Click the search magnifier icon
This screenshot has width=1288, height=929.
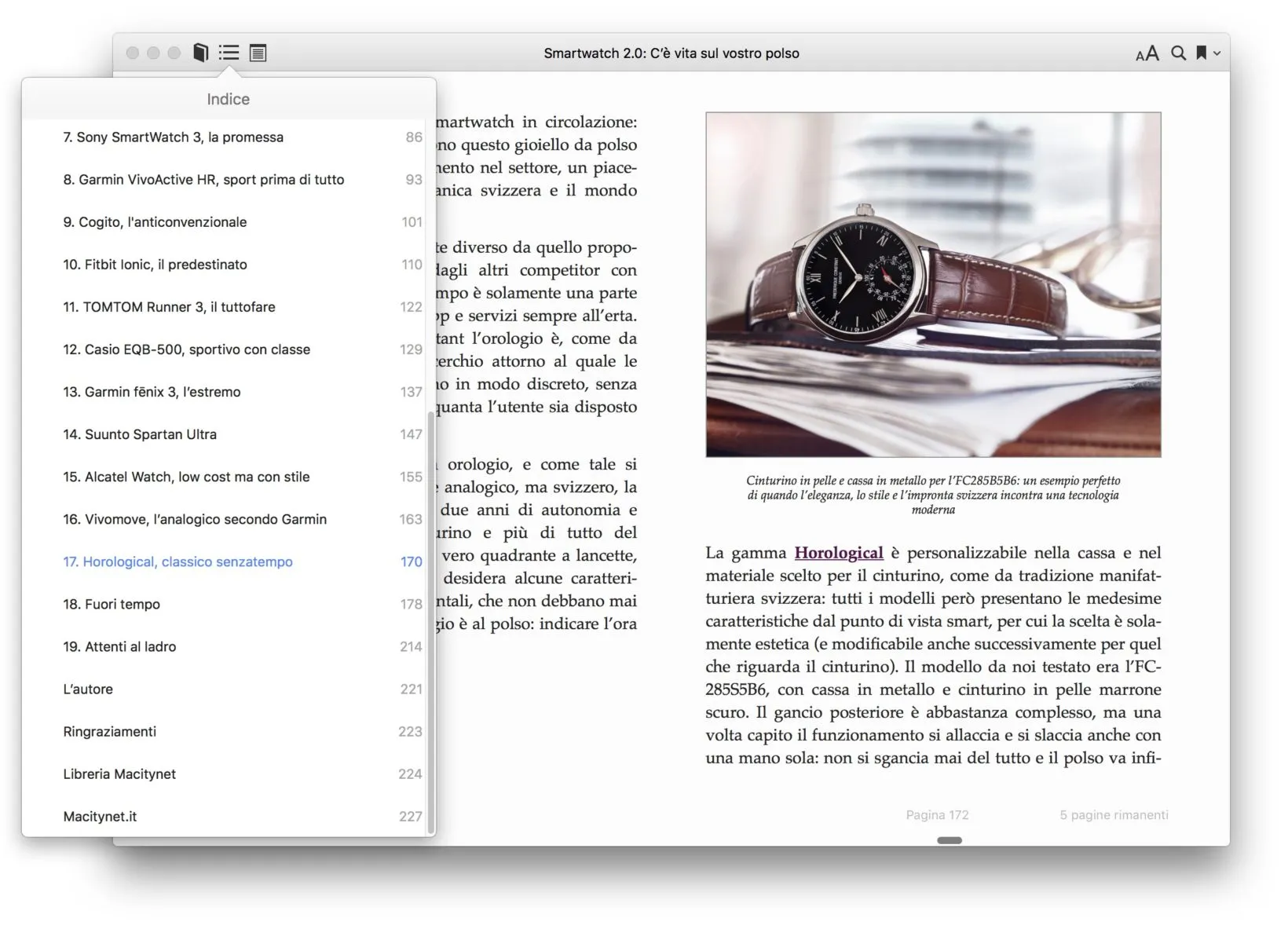(1178, 53)
